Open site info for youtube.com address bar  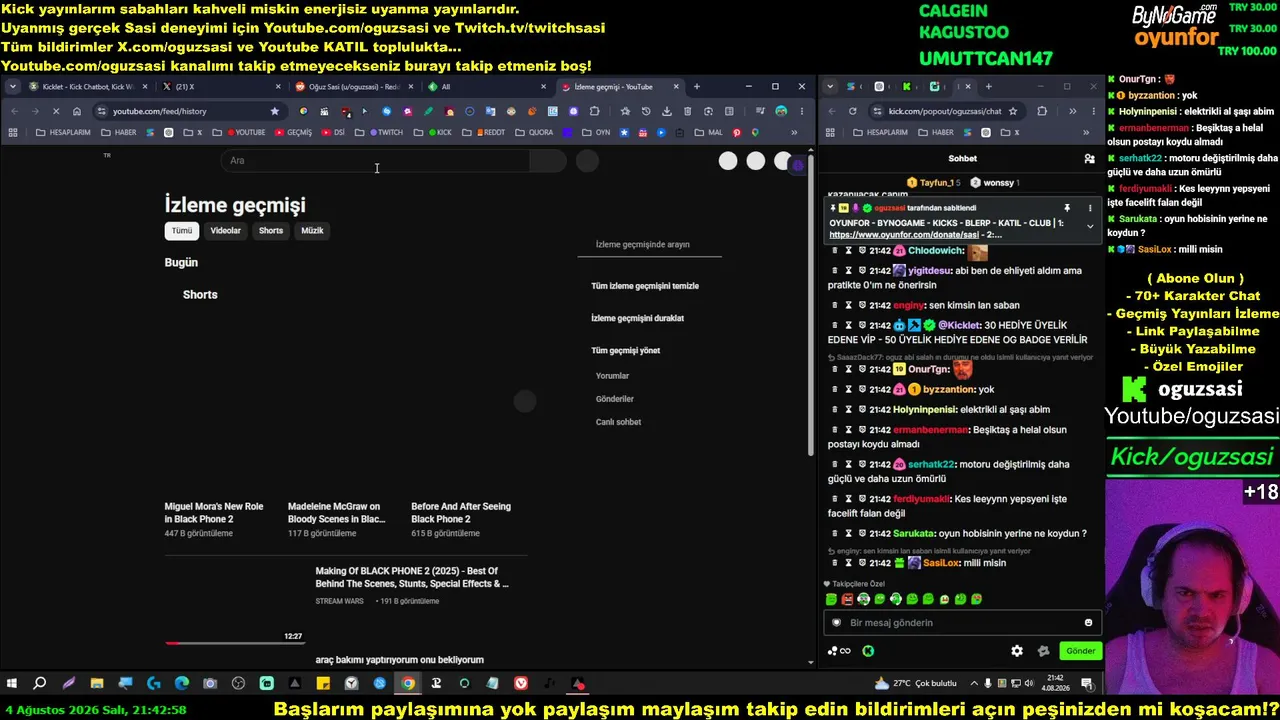click(x=101, y=111)
